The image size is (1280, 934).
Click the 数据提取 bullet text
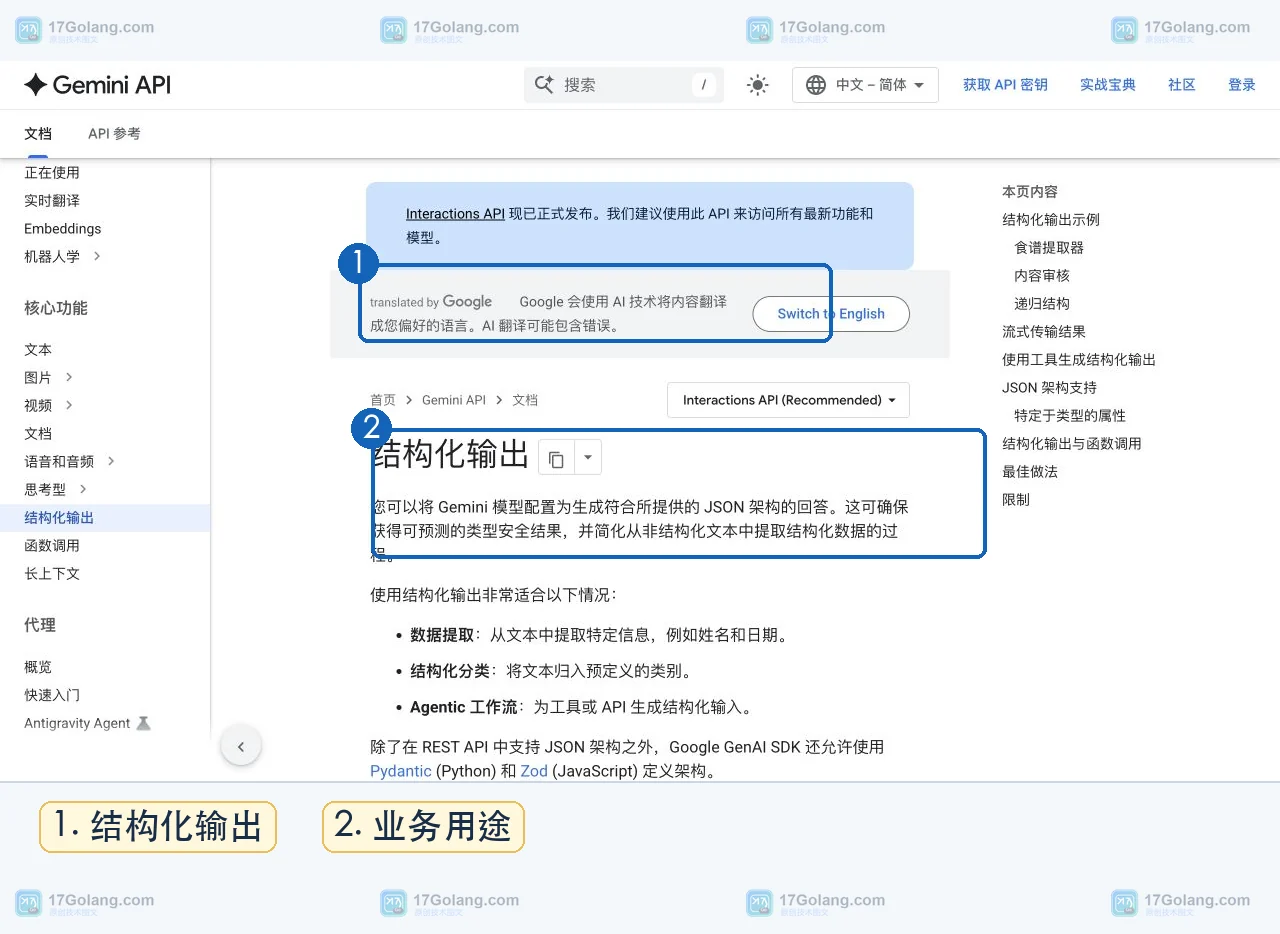tap(442, 635)
